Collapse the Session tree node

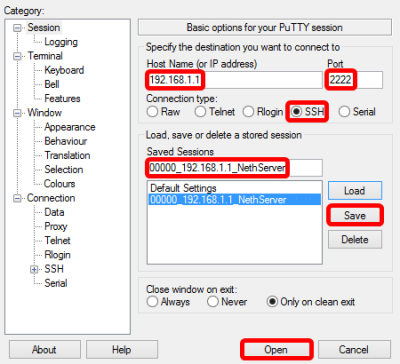(17, 28)
